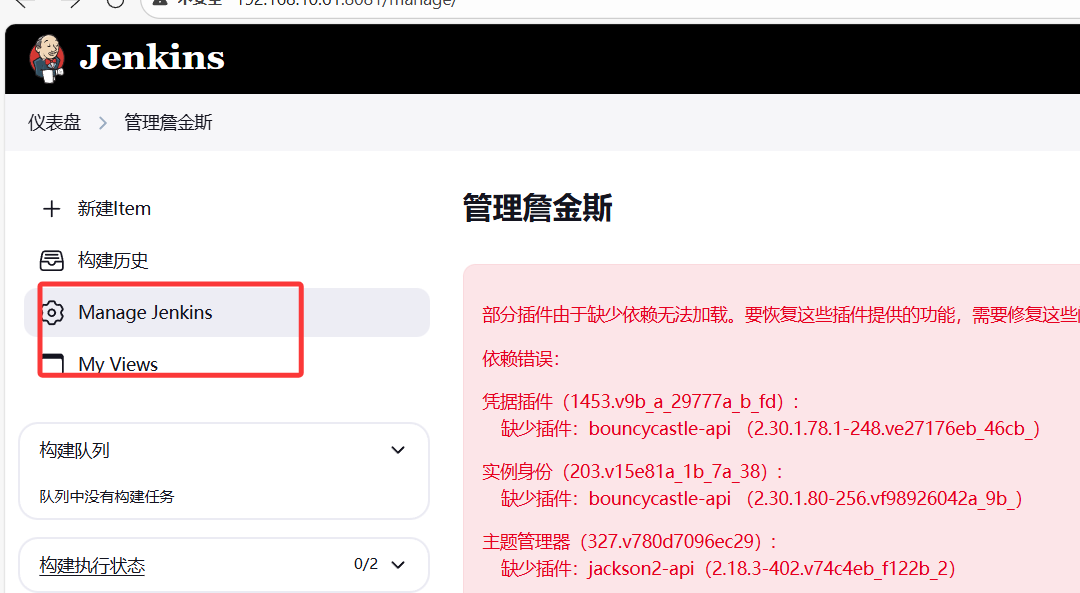Open the Jenkins title home link

coord(152,57)
